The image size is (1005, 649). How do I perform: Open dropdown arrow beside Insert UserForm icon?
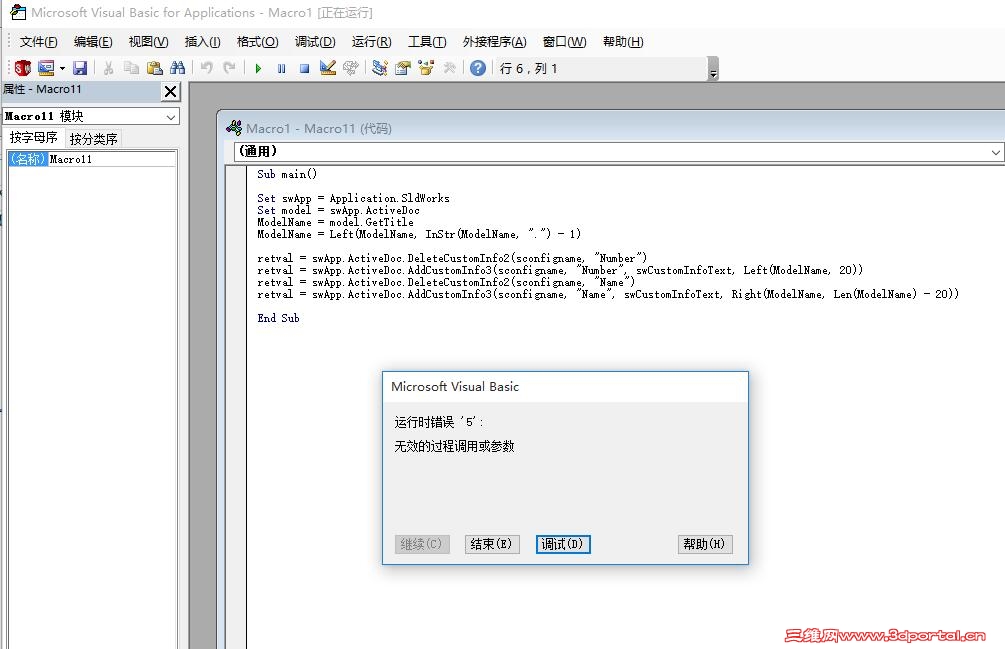(x=62, y=68)
